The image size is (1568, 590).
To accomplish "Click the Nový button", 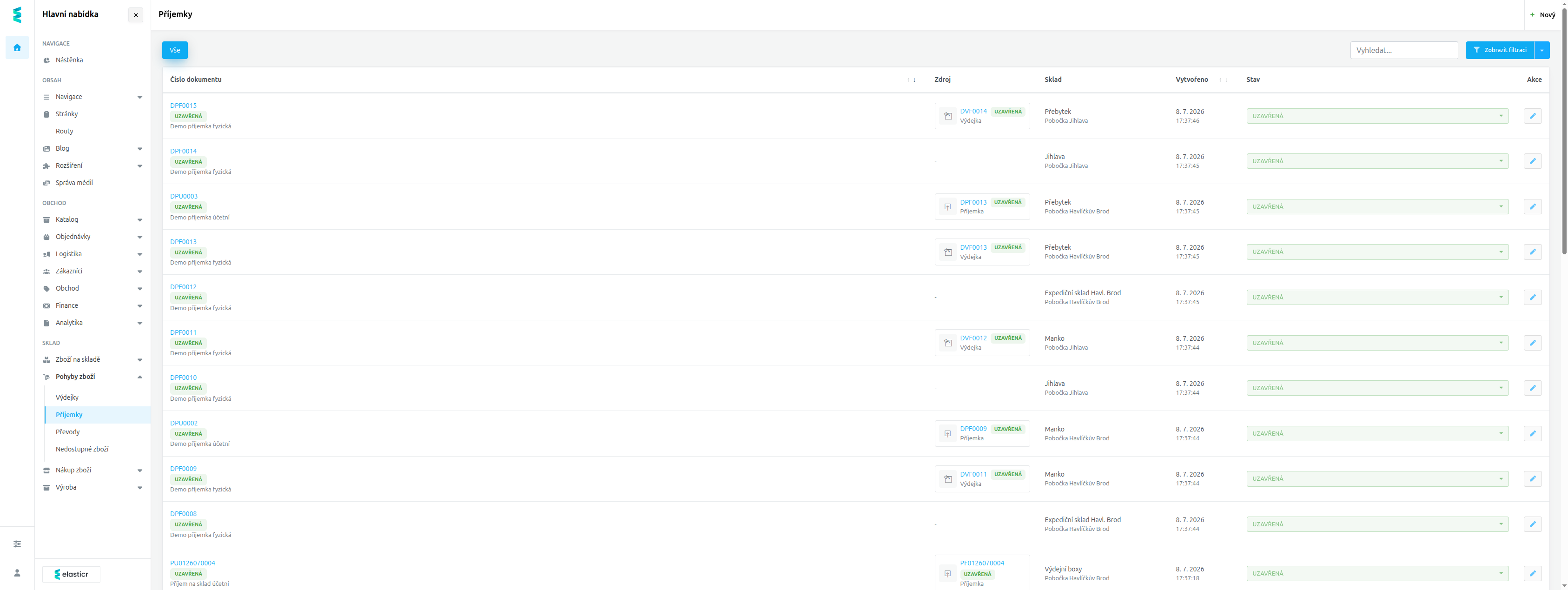I will pos(1542,14).
